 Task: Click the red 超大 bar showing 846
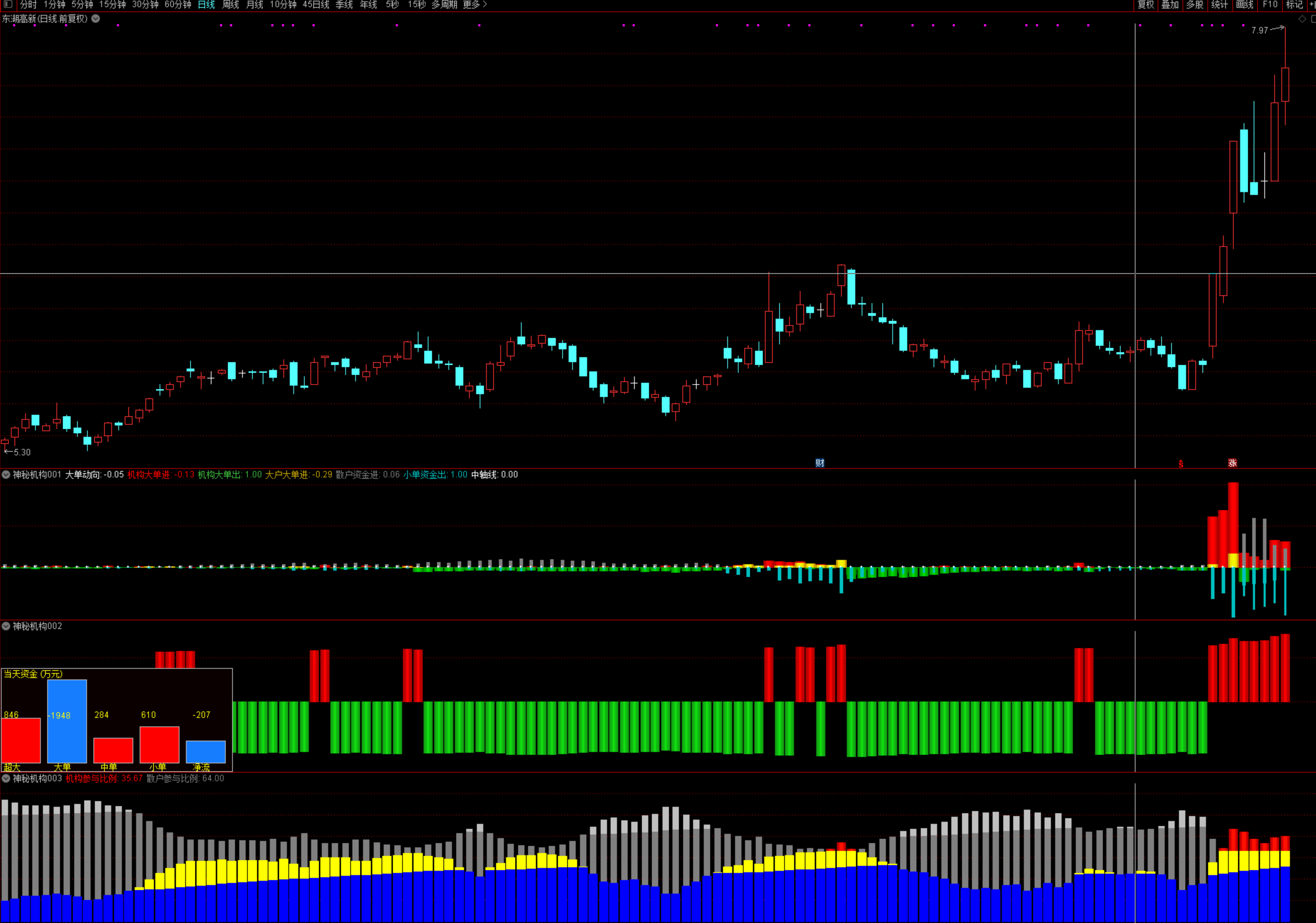click(x=21, y=741)
